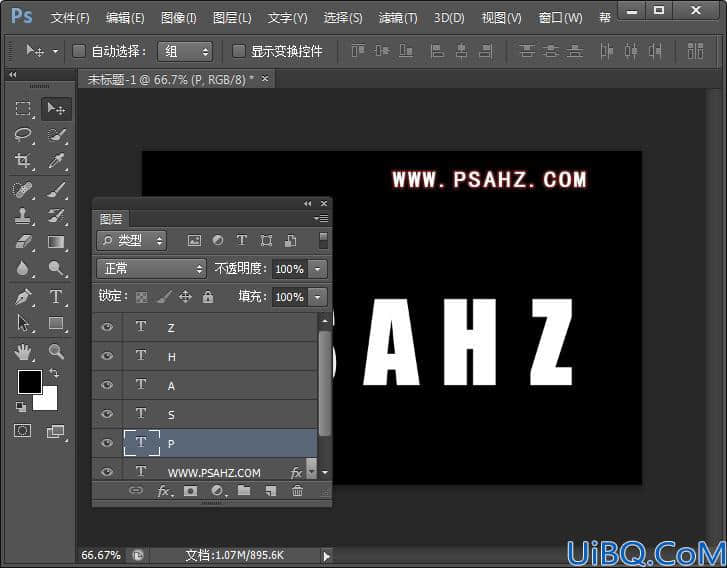Hide the WWW.PSAHZ.COM layer
Image resolution: width=727 pixels, height=568 pixels.
coord(107,472)
